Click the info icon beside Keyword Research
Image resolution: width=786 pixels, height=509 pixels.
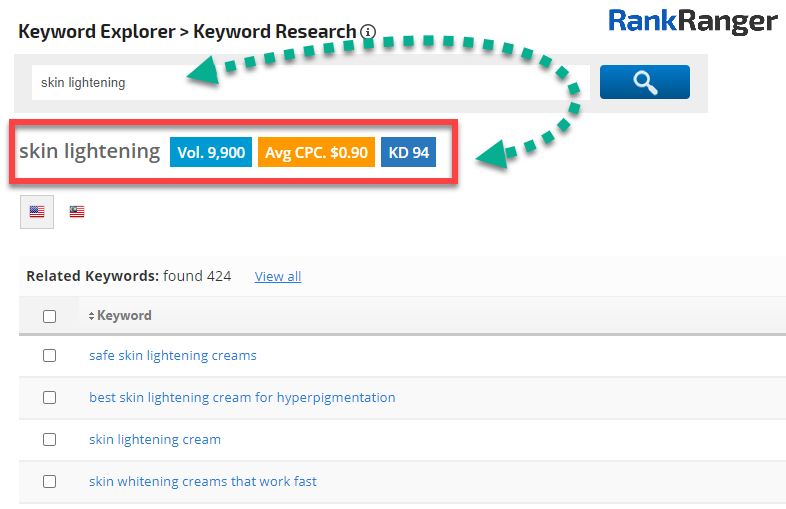coord(368,32)
